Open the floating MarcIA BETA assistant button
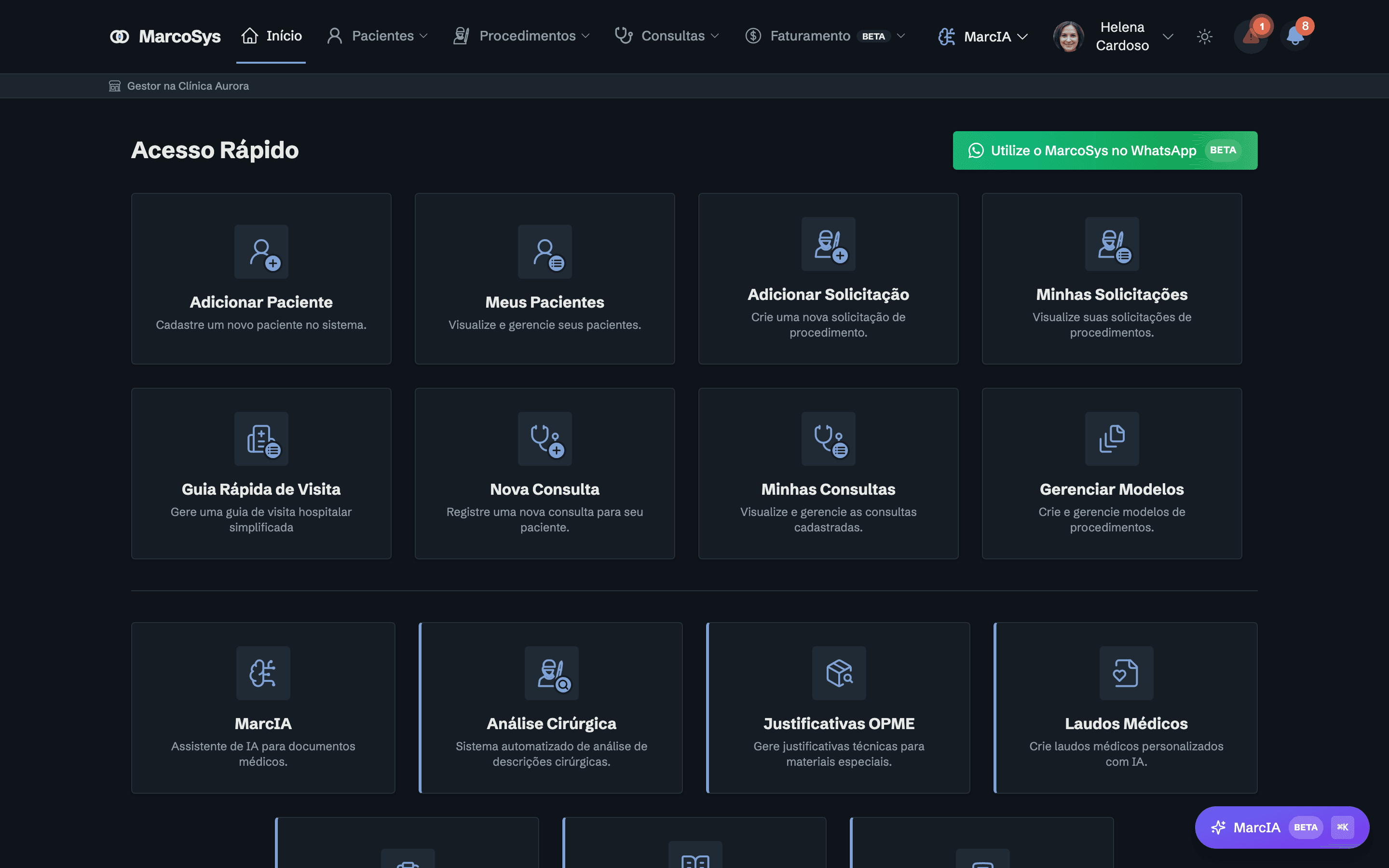 (x=1281, y=827)
